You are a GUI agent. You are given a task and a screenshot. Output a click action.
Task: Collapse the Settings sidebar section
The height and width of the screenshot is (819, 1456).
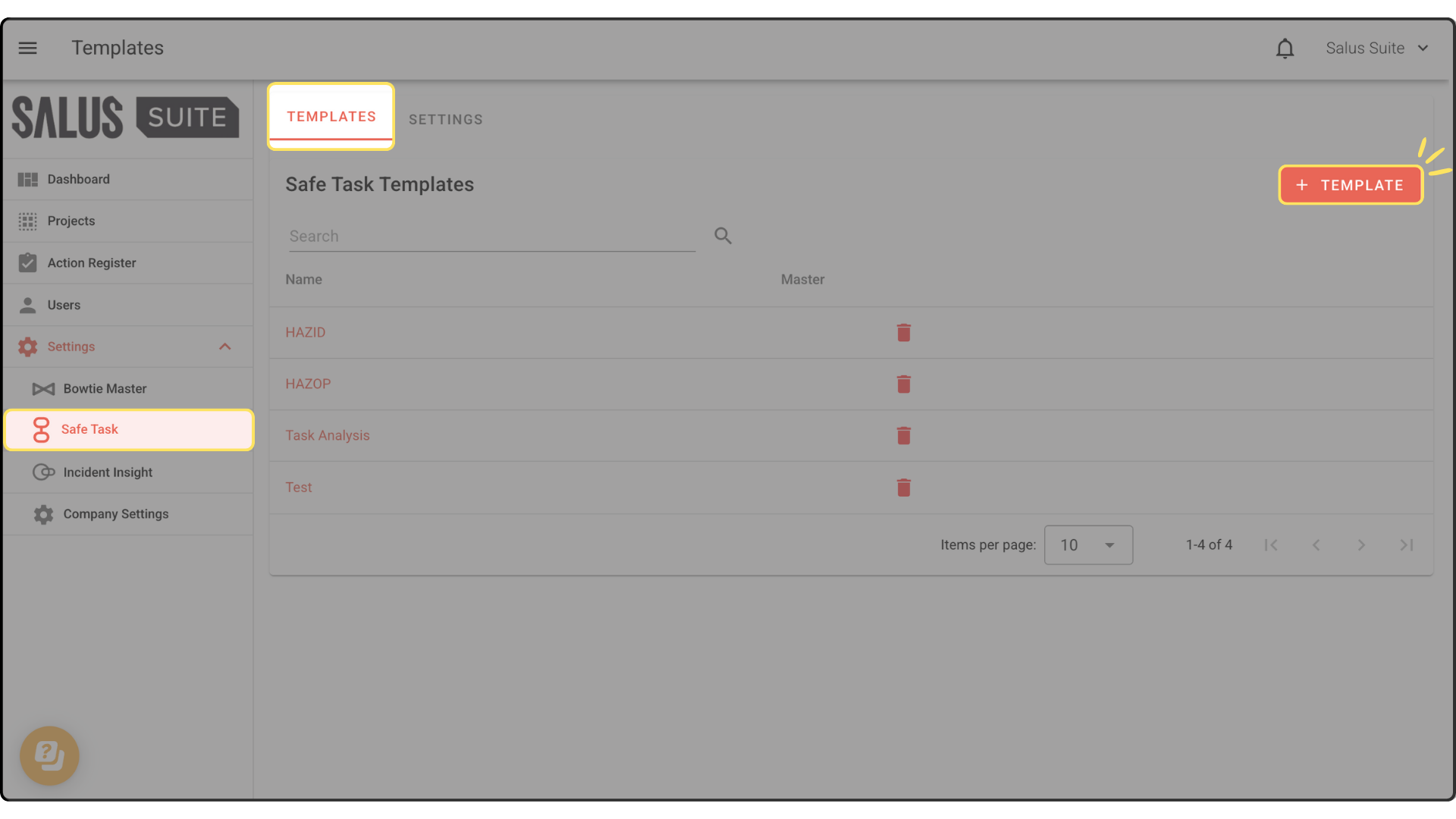click(224, 347)
